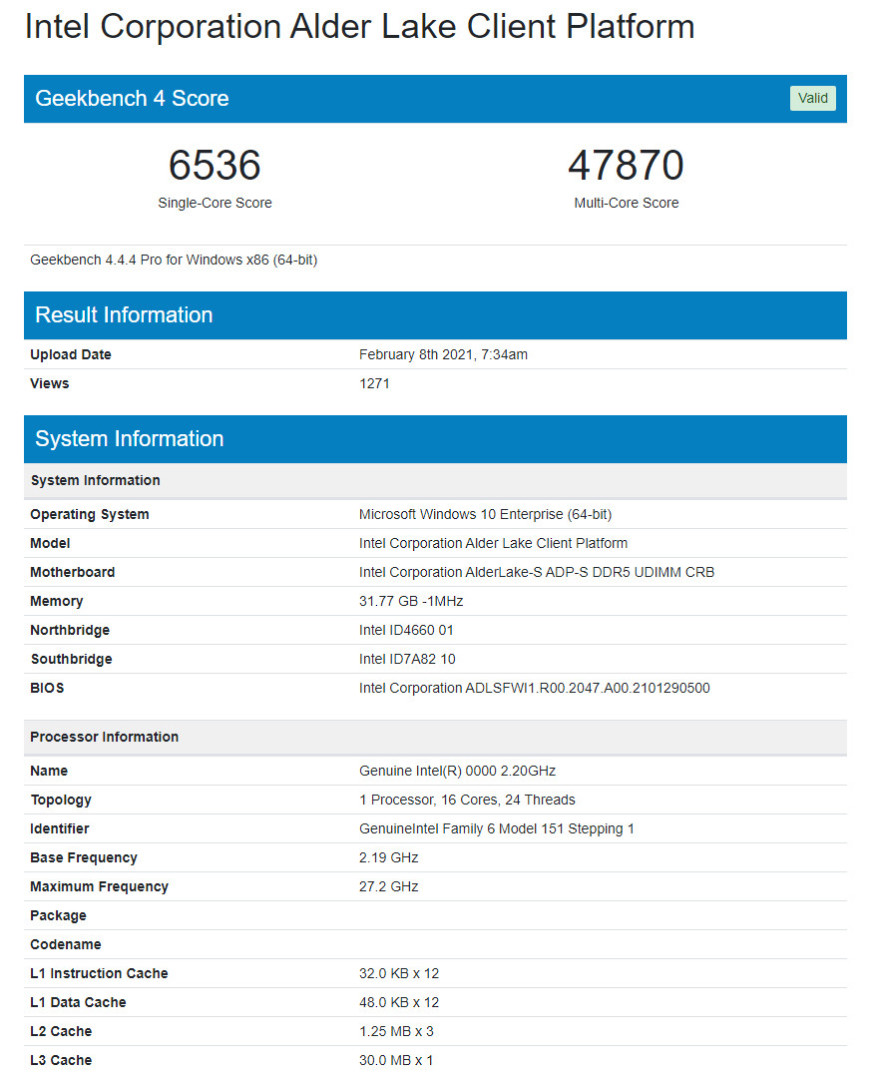Select the blue System Information section header
The image size is (875, 1080).
[129, 439]
